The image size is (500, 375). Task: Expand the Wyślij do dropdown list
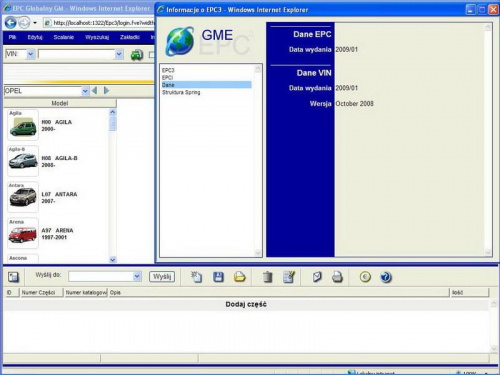[x=137, y=276]
